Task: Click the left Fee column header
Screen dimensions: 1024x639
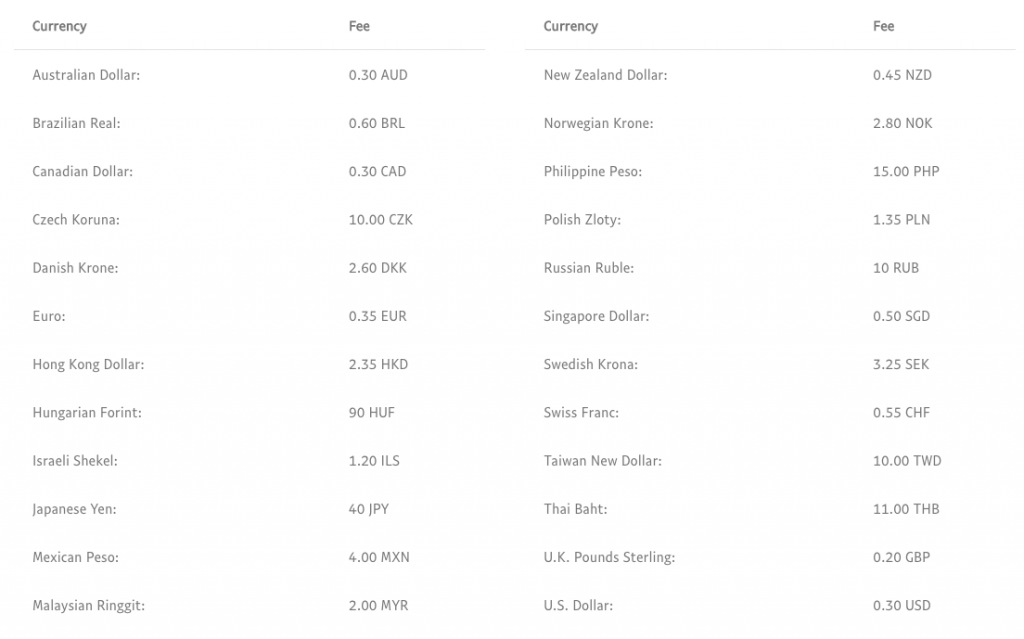Action: [359, 26]
